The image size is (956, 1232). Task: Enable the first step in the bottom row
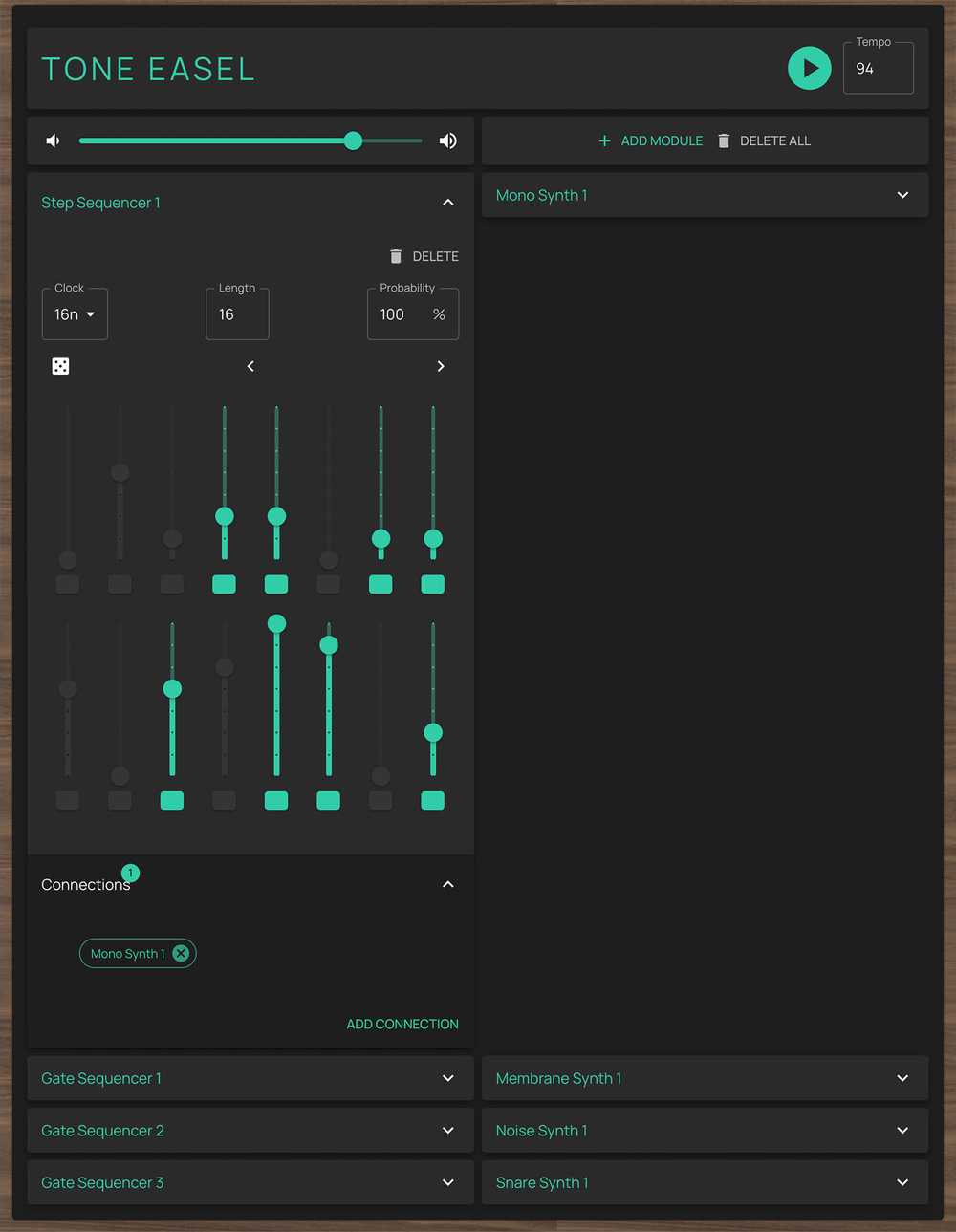pos(67,801)
